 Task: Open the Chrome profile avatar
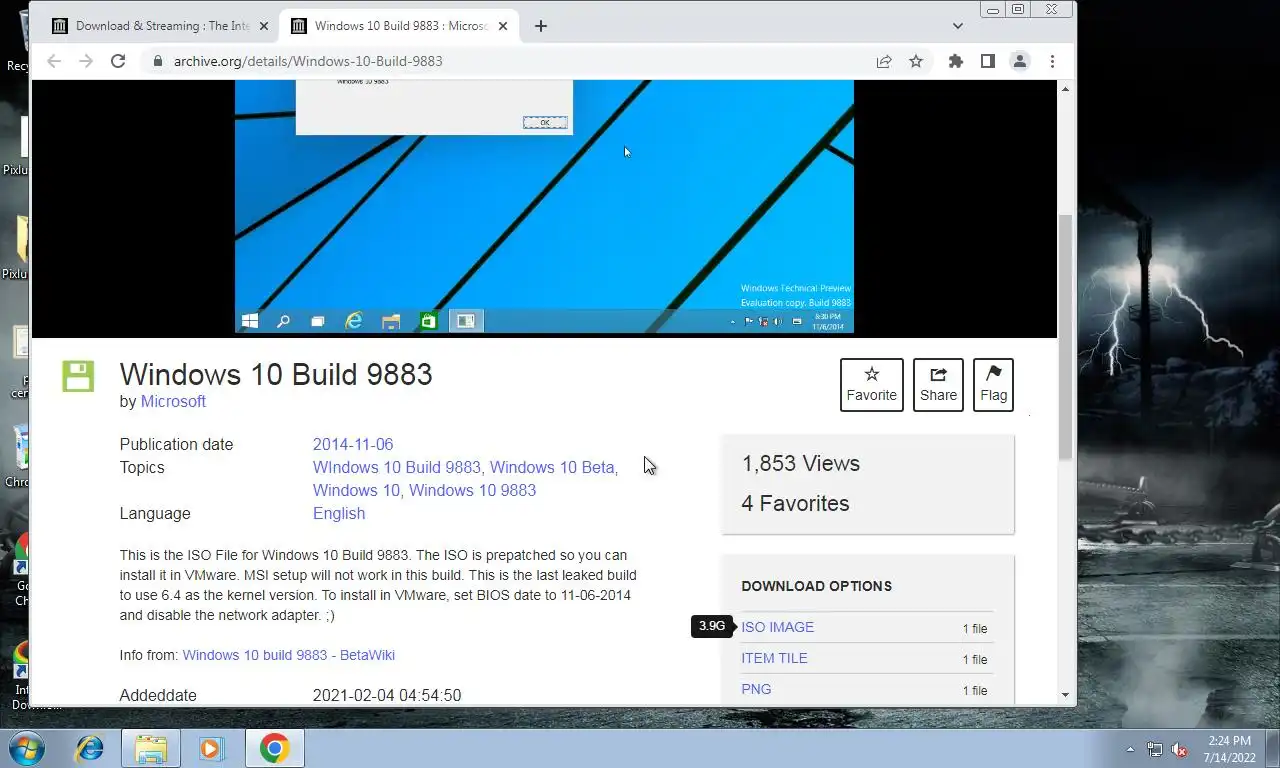pos(1020,61)
